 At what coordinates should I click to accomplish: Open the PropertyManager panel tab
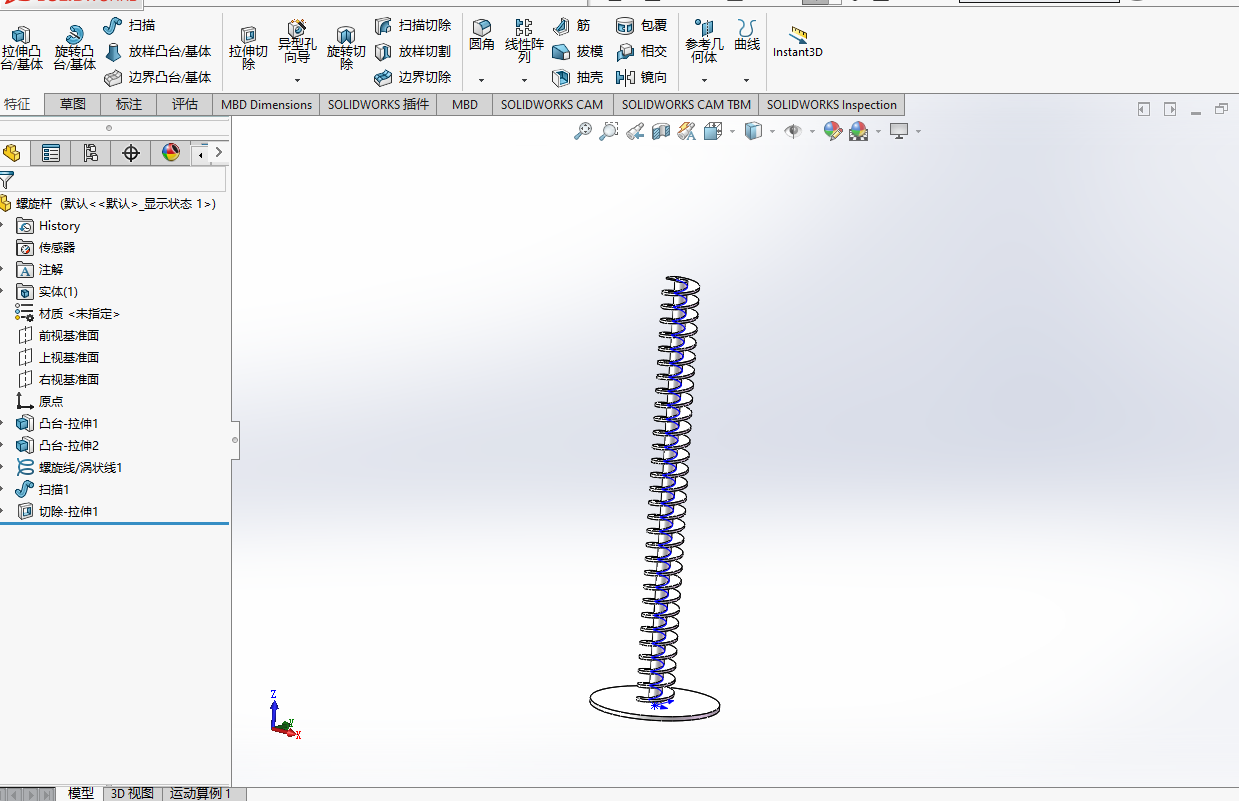tap(51, 153)
